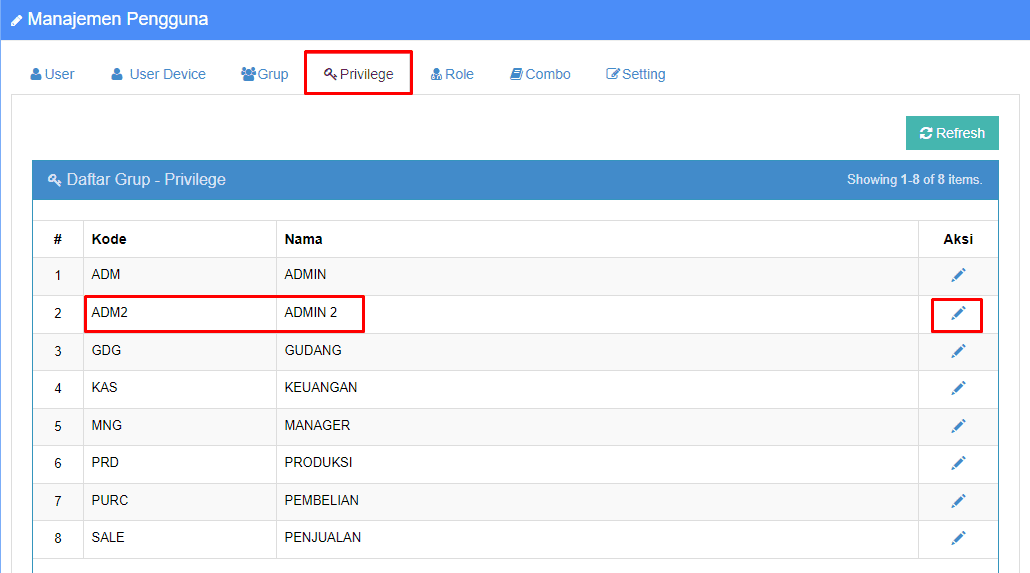Click the Manajemen Pengguna page title
Image resolution: width=1030 pixels, height=573 pixels.
117,19
